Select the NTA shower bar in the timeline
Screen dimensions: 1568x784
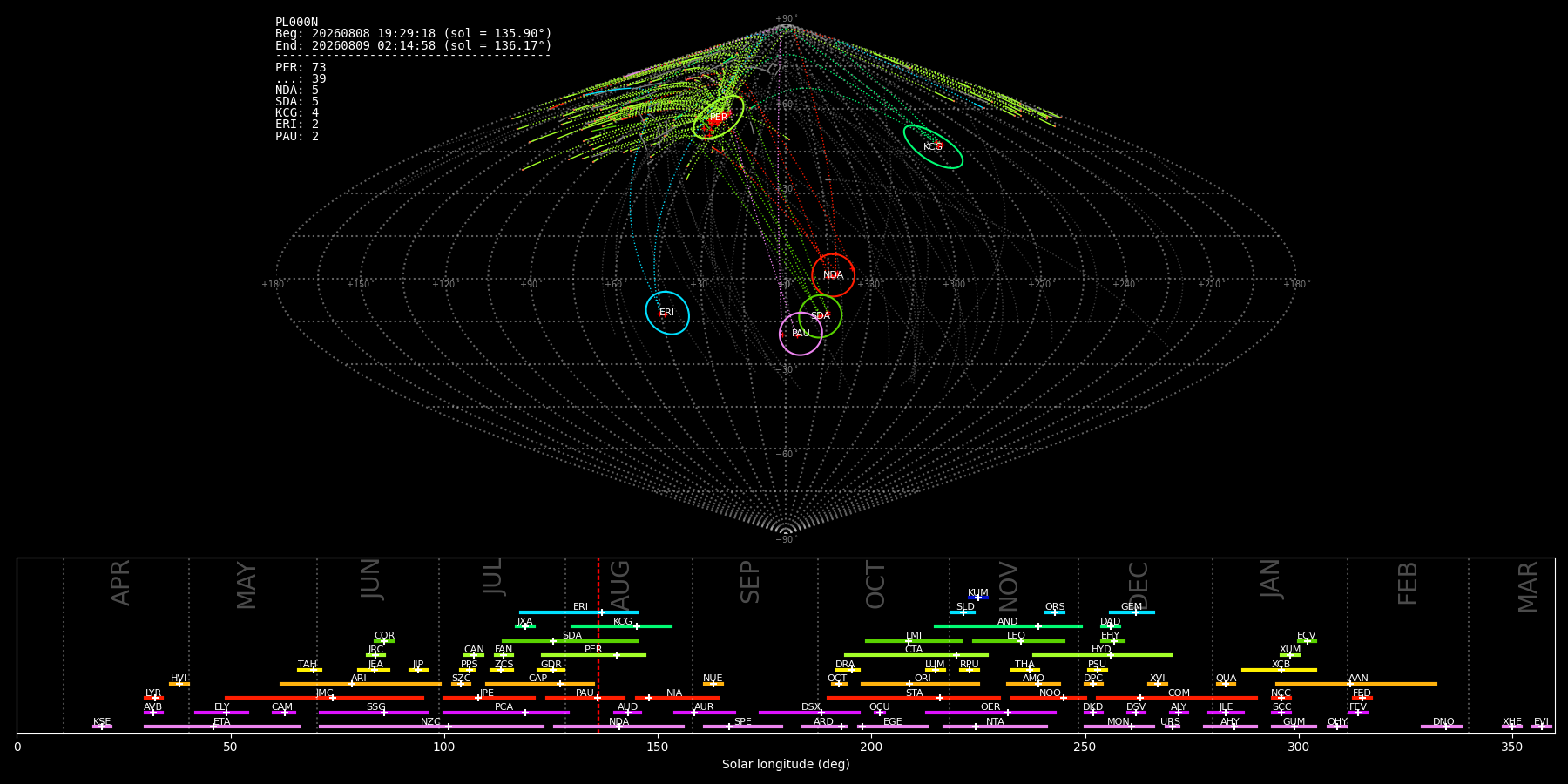(x=995, y=727)
